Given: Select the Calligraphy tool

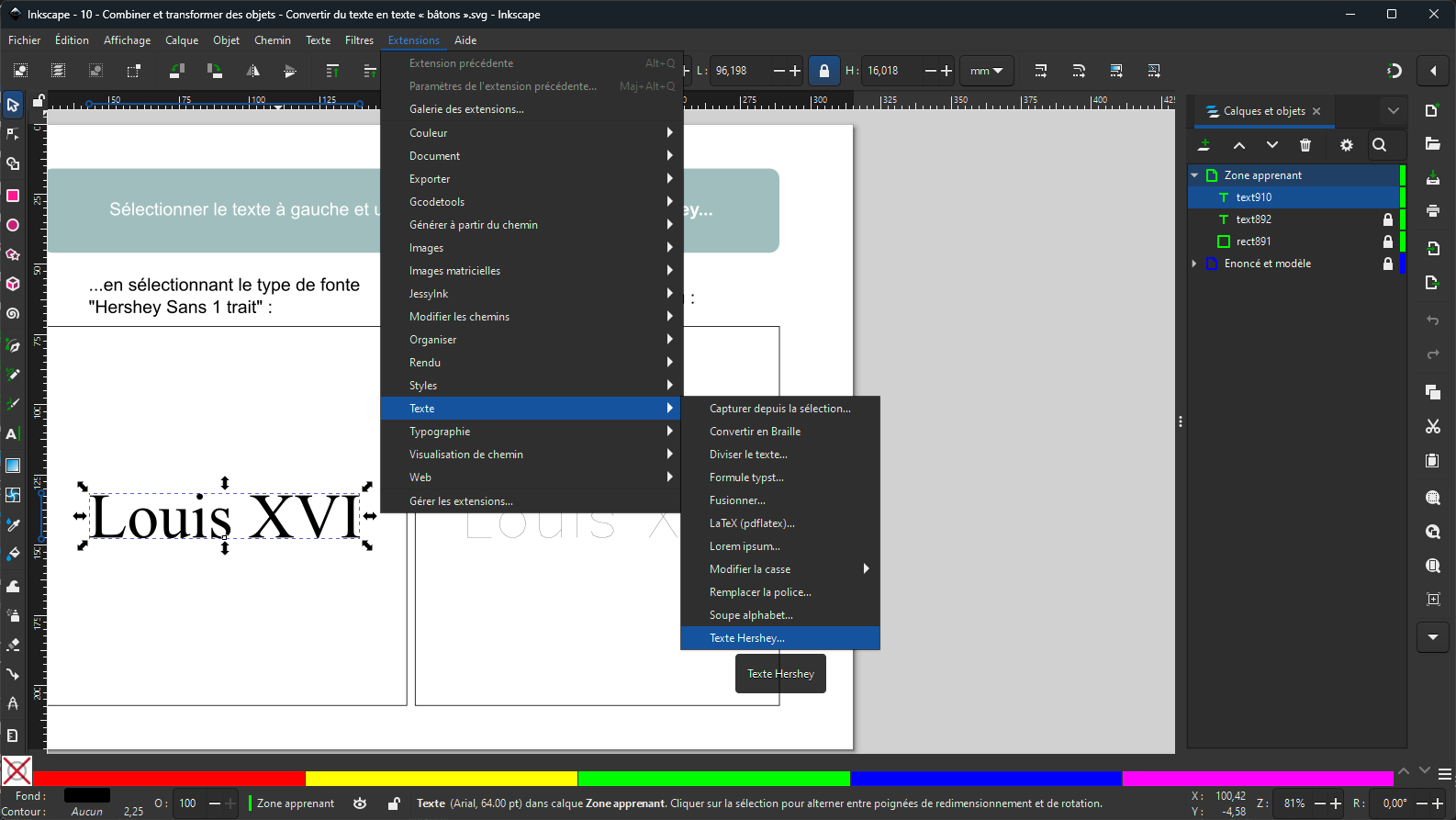Looking at the screenshot, I should click(x=13, y=404).
